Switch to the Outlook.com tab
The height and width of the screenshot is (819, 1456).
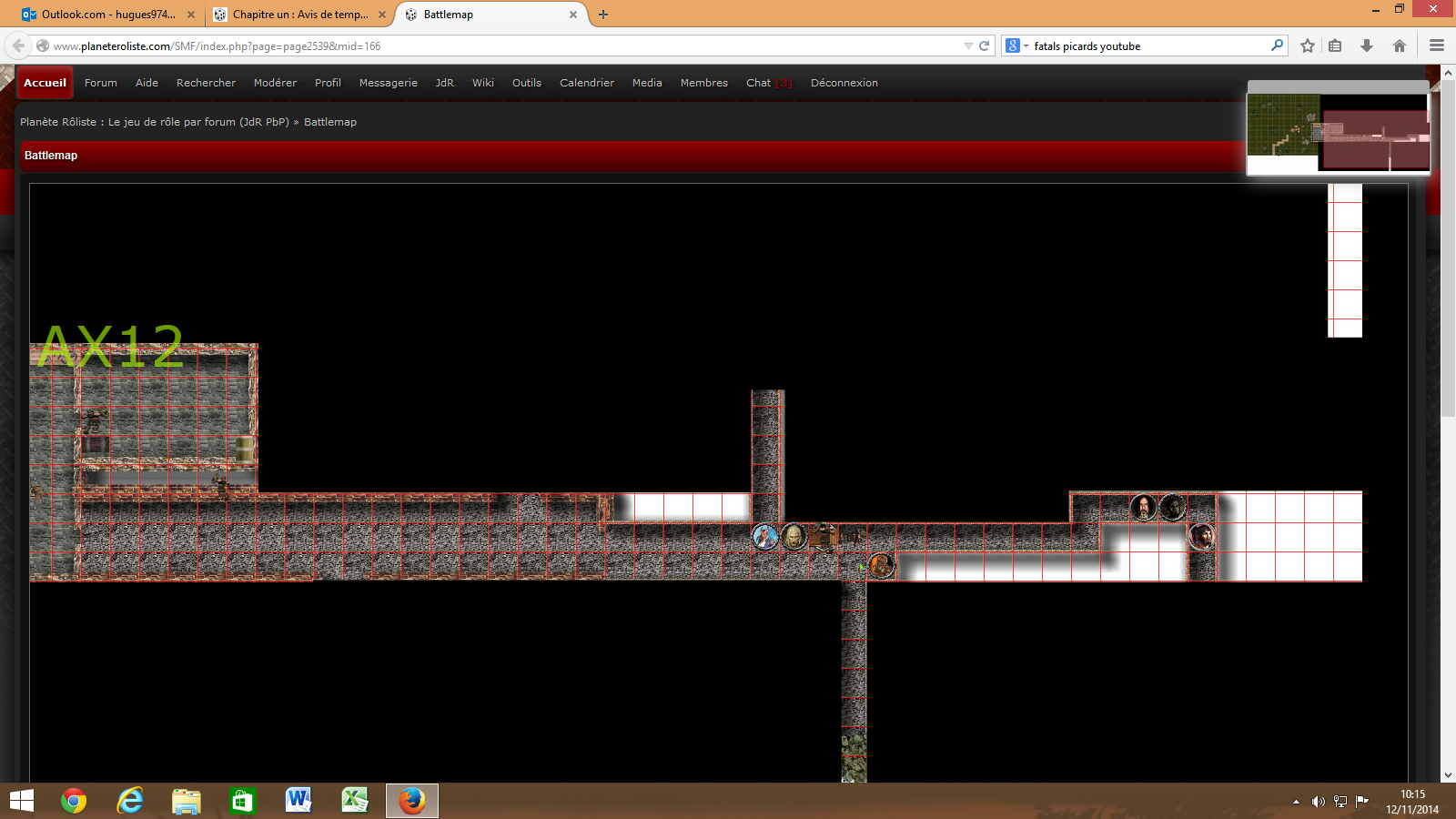tap(108, 15)
